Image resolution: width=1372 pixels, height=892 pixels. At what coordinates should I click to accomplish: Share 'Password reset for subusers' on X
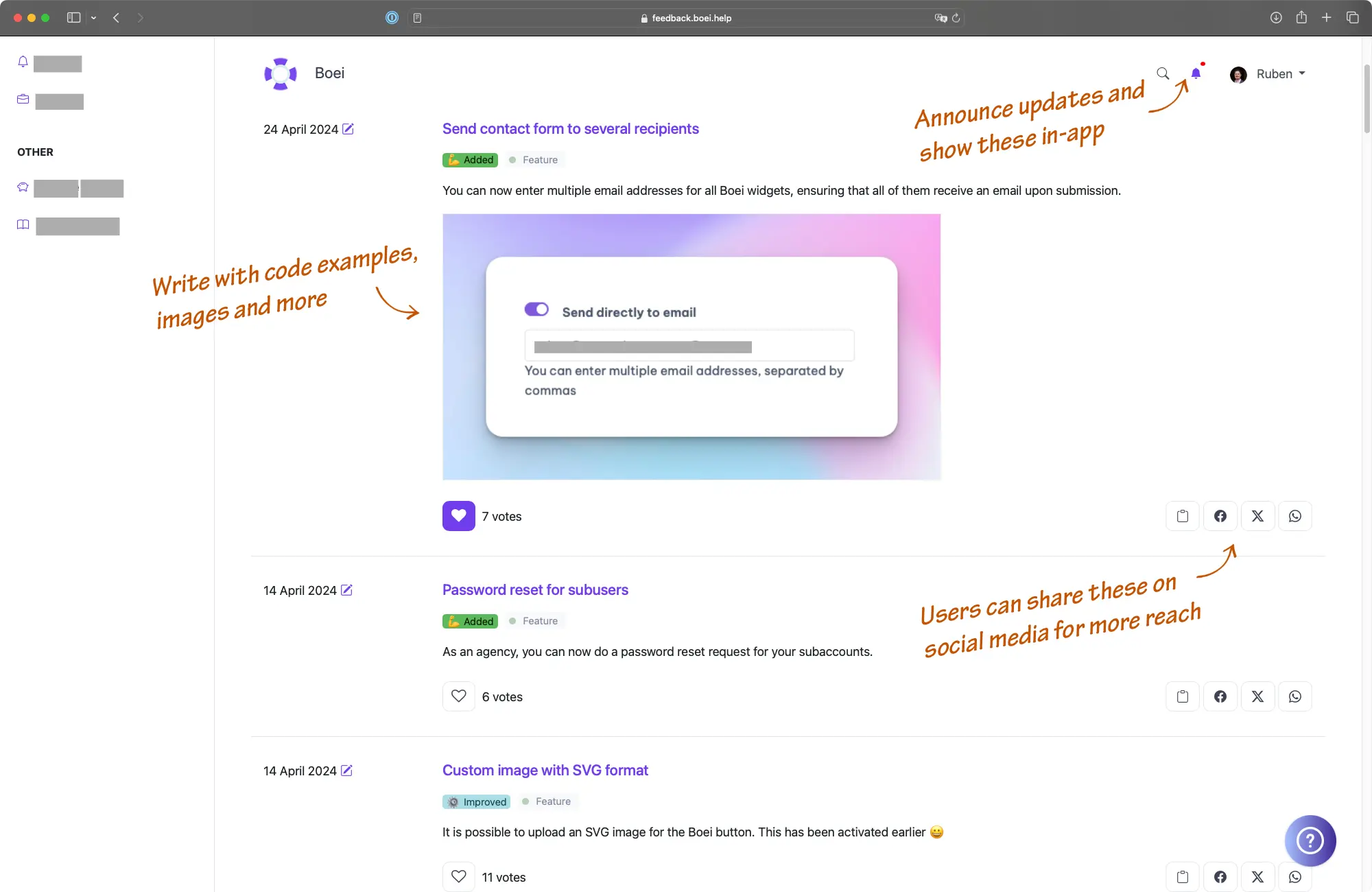1257,696
